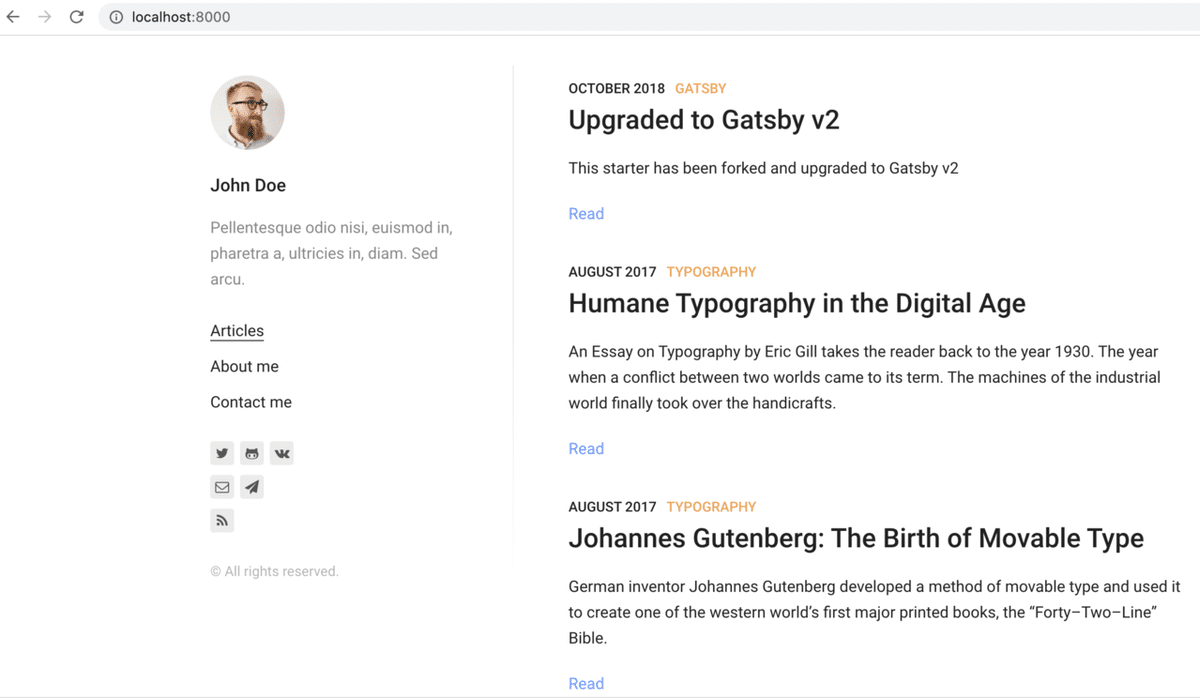This screenshot has height=698, width=1200.
Task: Click John Doe's avatar photo
Action: (x=247, y=112)
